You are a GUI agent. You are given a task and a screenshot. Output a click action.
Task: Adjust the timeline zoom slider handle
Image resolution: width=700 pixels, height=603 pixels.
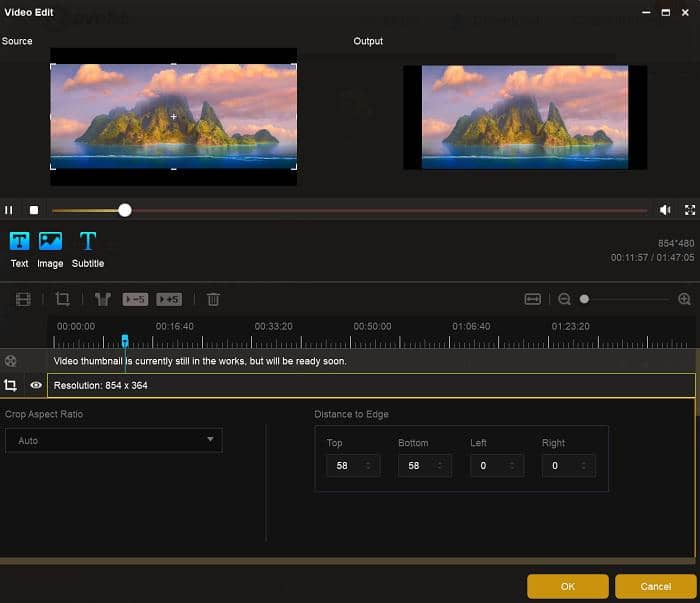(584, 299)
